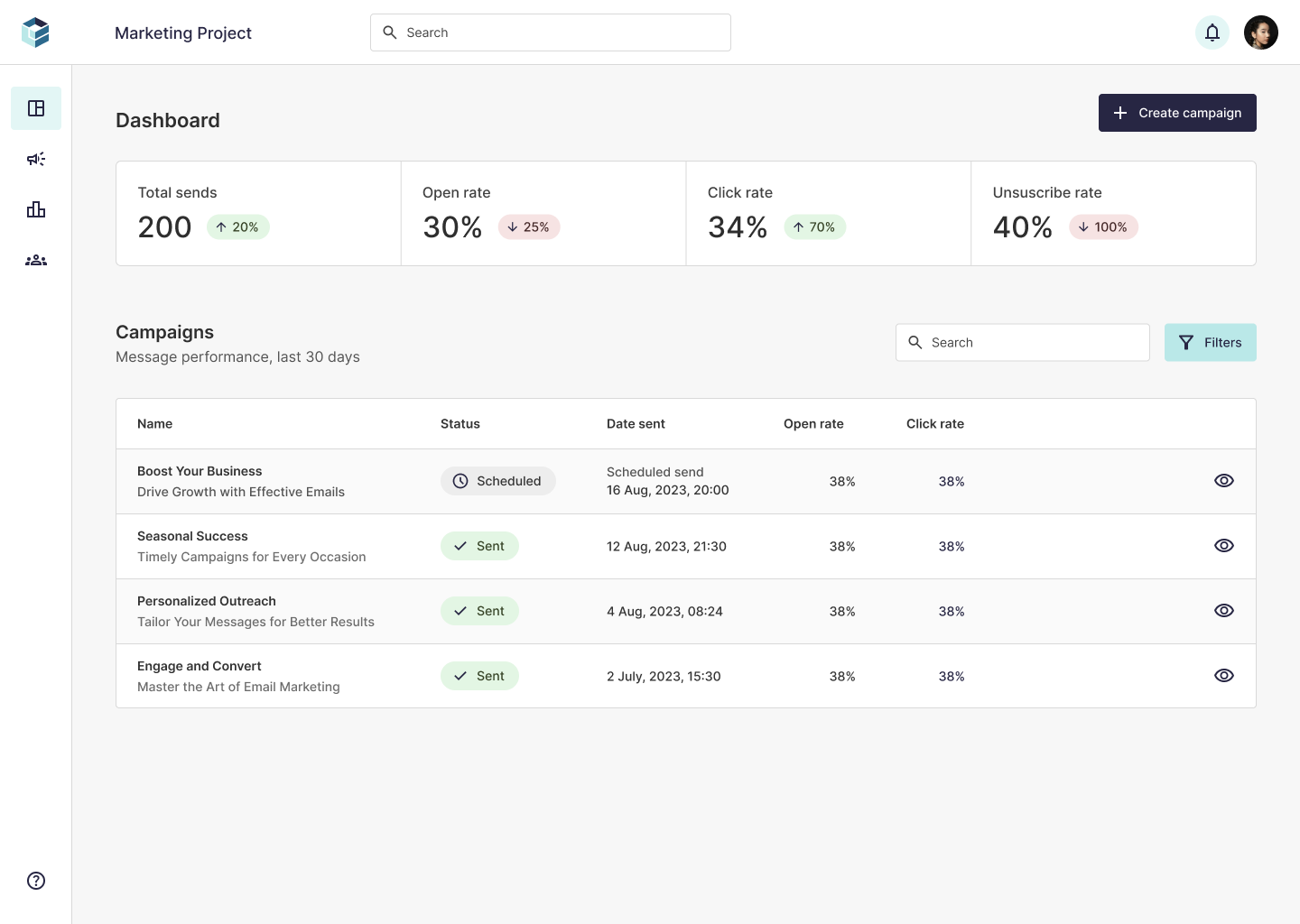Open the user profile avatar
This screenshot has height=924, width=1300.
point(1260,32)
